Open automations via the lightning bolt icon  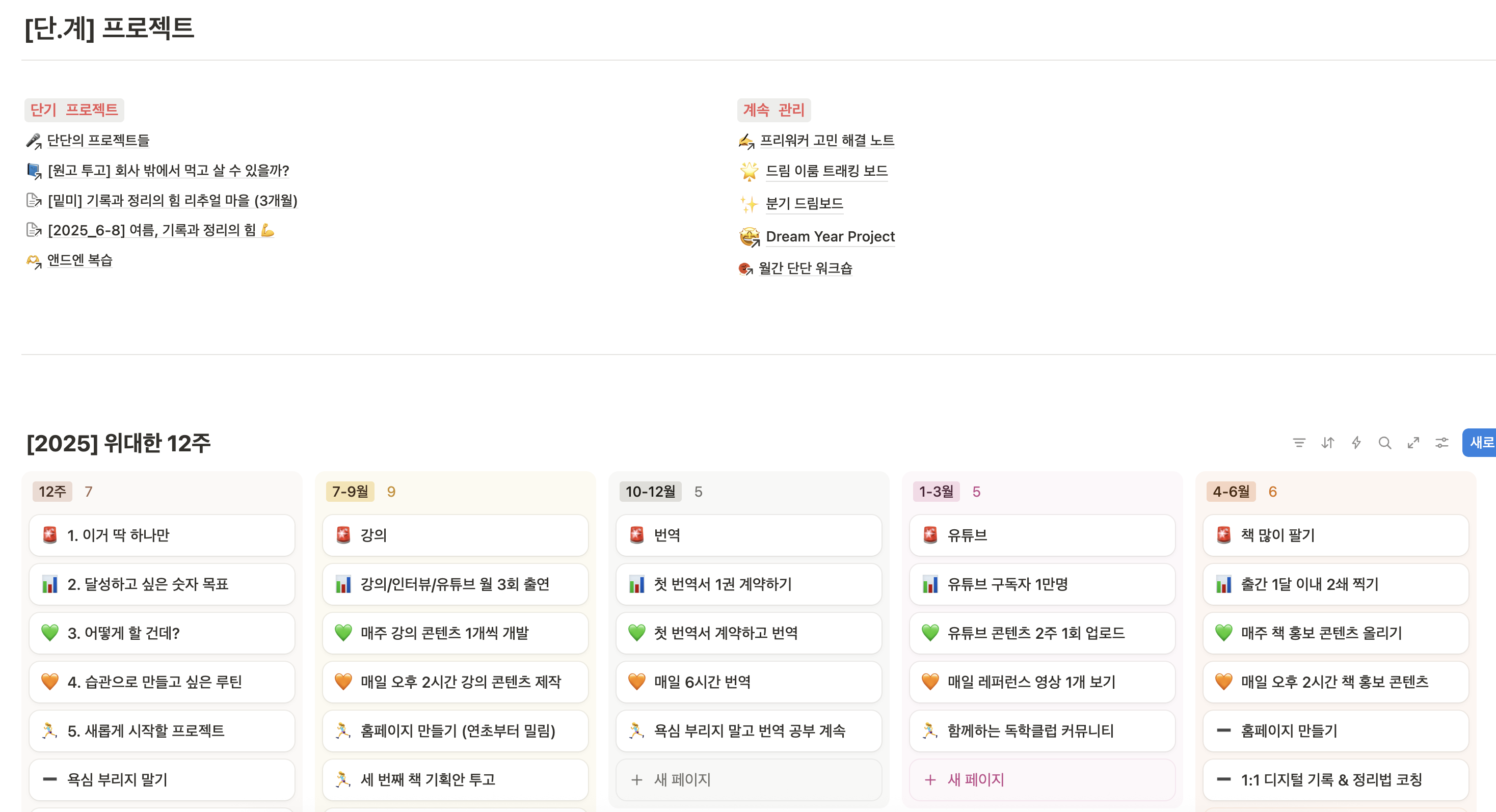(1356, 443)
